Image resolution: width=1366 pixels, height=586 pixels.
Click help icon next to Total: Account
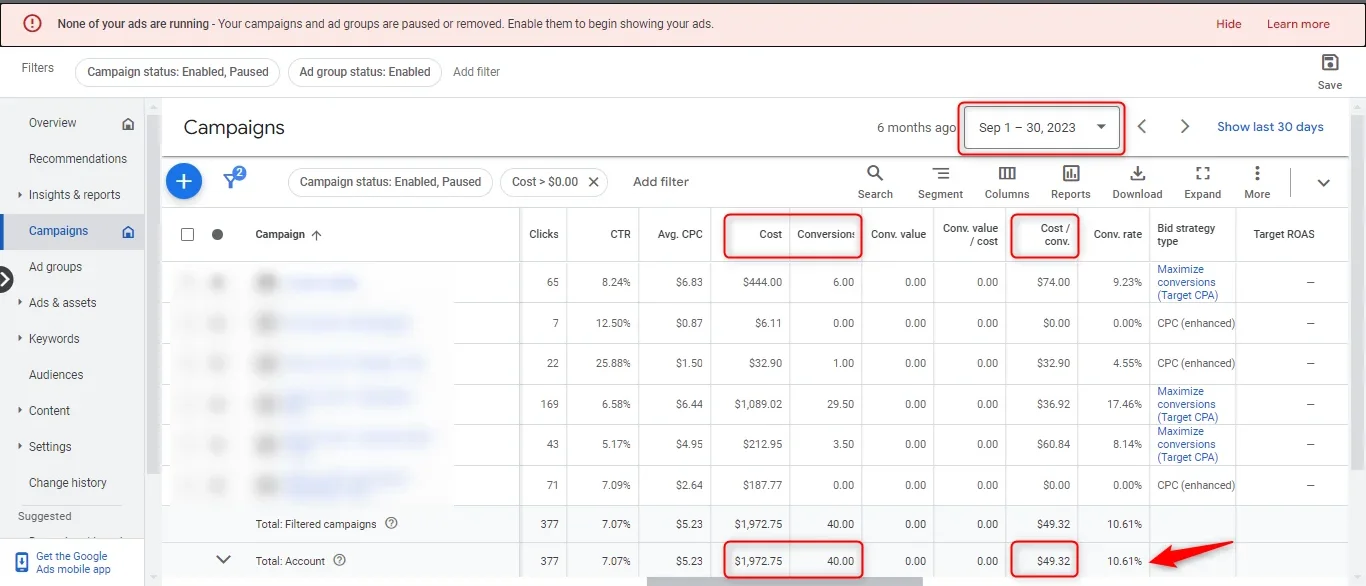click(339, 560)
